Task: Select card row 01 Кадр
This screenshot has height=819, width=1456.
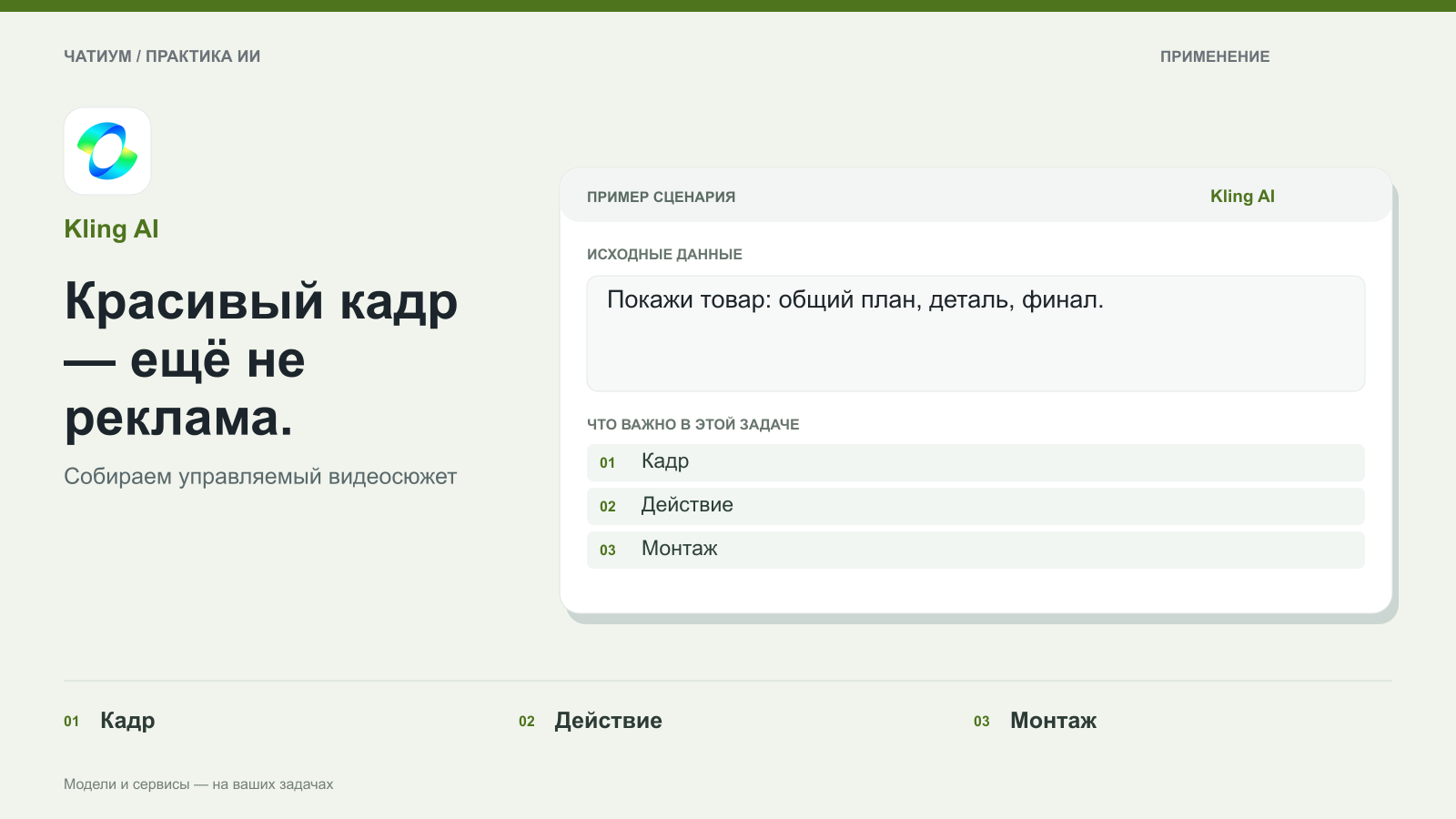Action: point(976,462)
